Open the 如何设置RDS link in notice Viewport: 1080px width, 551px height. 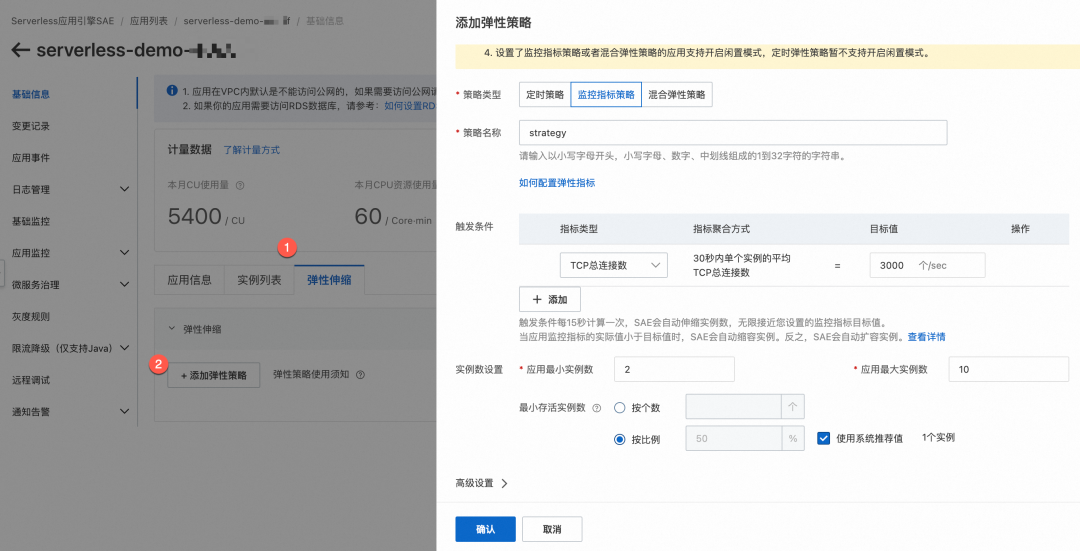coord(410,105)
